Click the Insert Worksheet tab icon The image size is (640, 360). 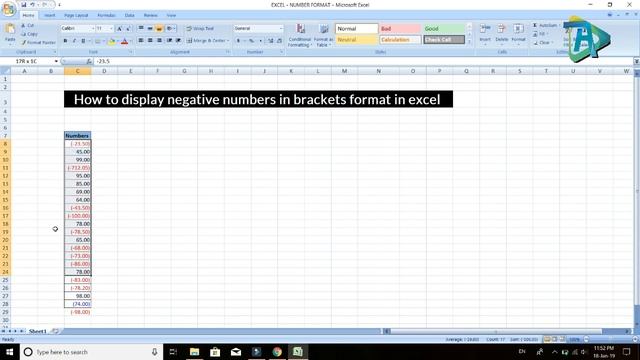point(56,331)
